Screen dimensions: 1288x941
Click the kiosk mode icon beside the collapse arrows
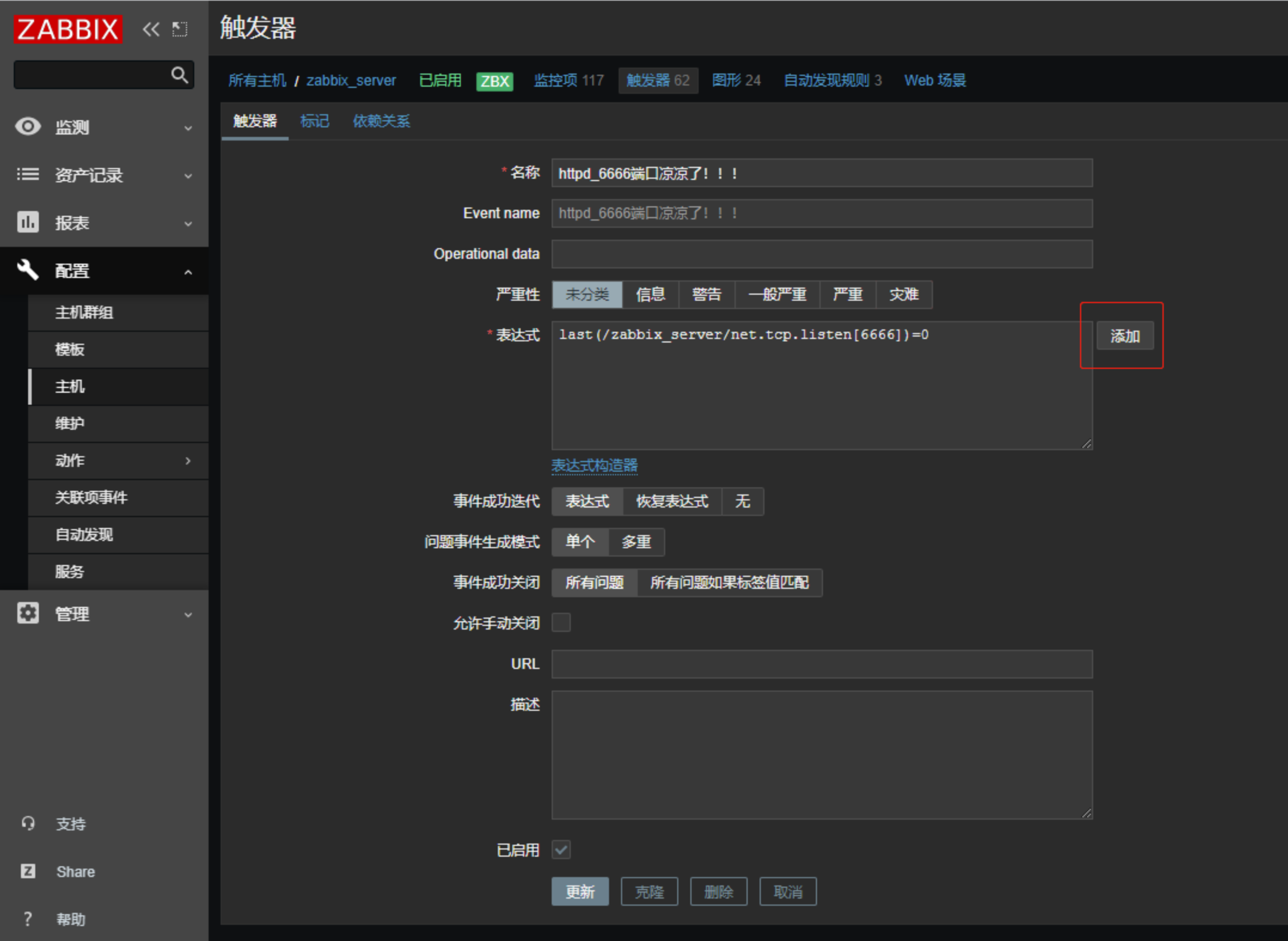(180, 29)
